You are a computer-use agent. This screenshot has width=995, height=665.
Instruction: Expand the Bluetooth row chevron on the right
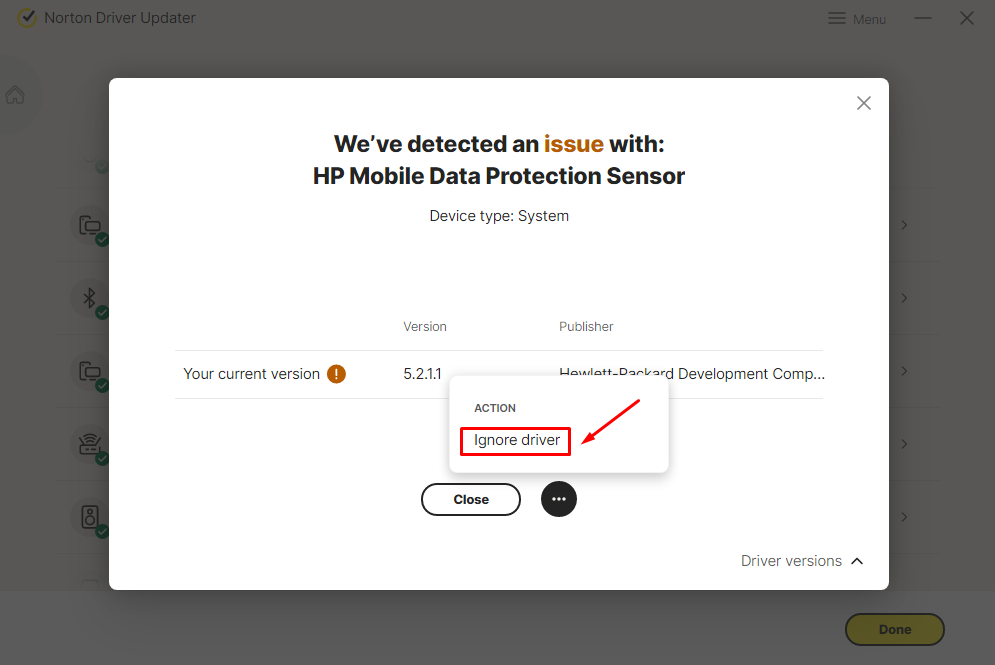tap(904, 298)
